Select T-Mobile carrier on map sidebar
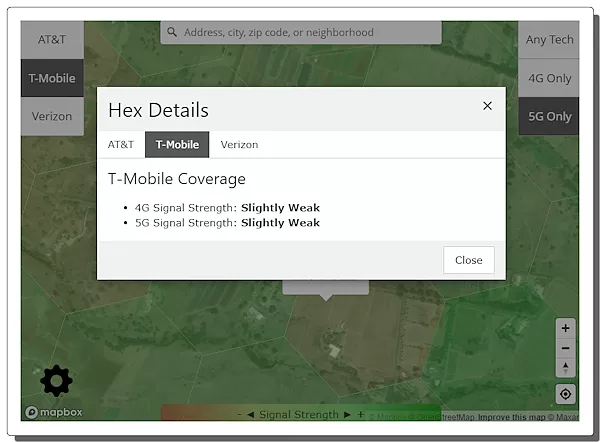 click(52, 78)
